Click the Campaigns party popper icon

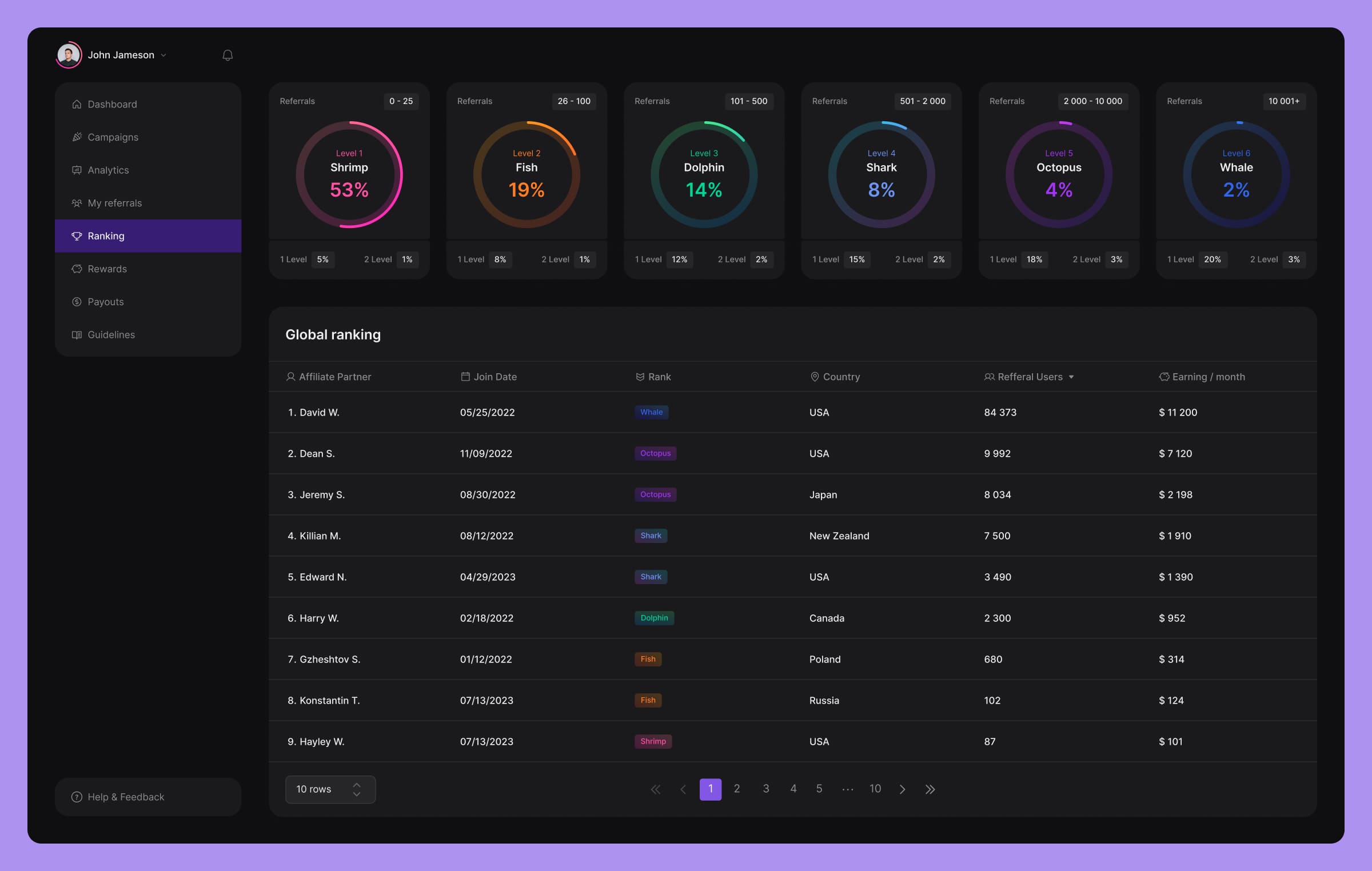coord(77,137)
